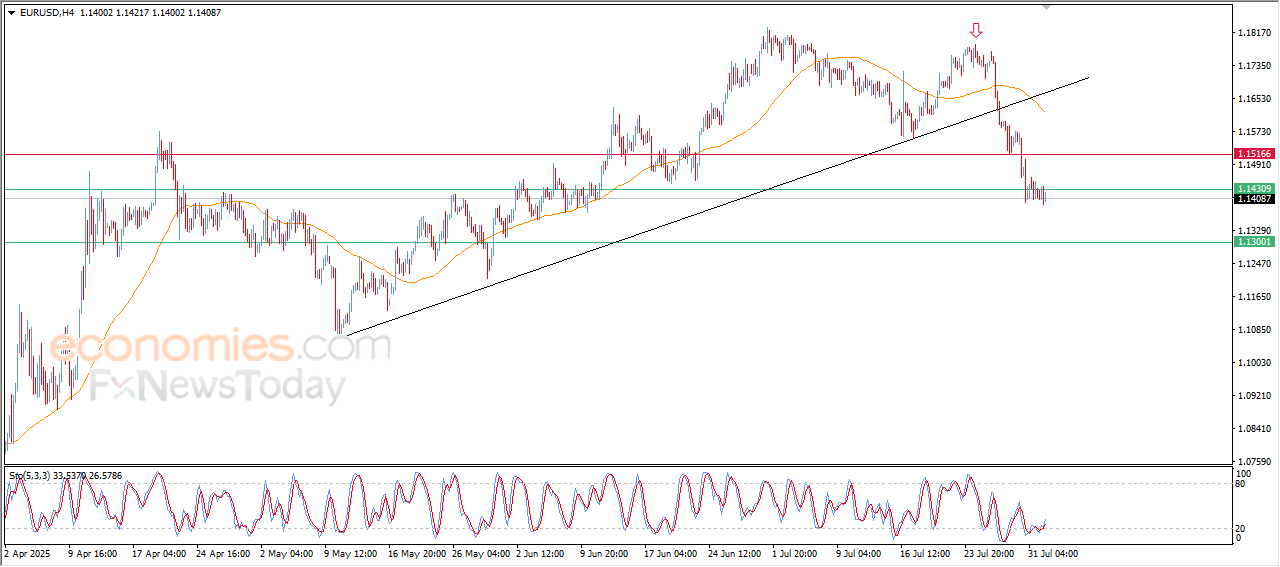1280x567 pixels.
Task: Click the 1.07590 price axis label
Action: coord(1254,462)
